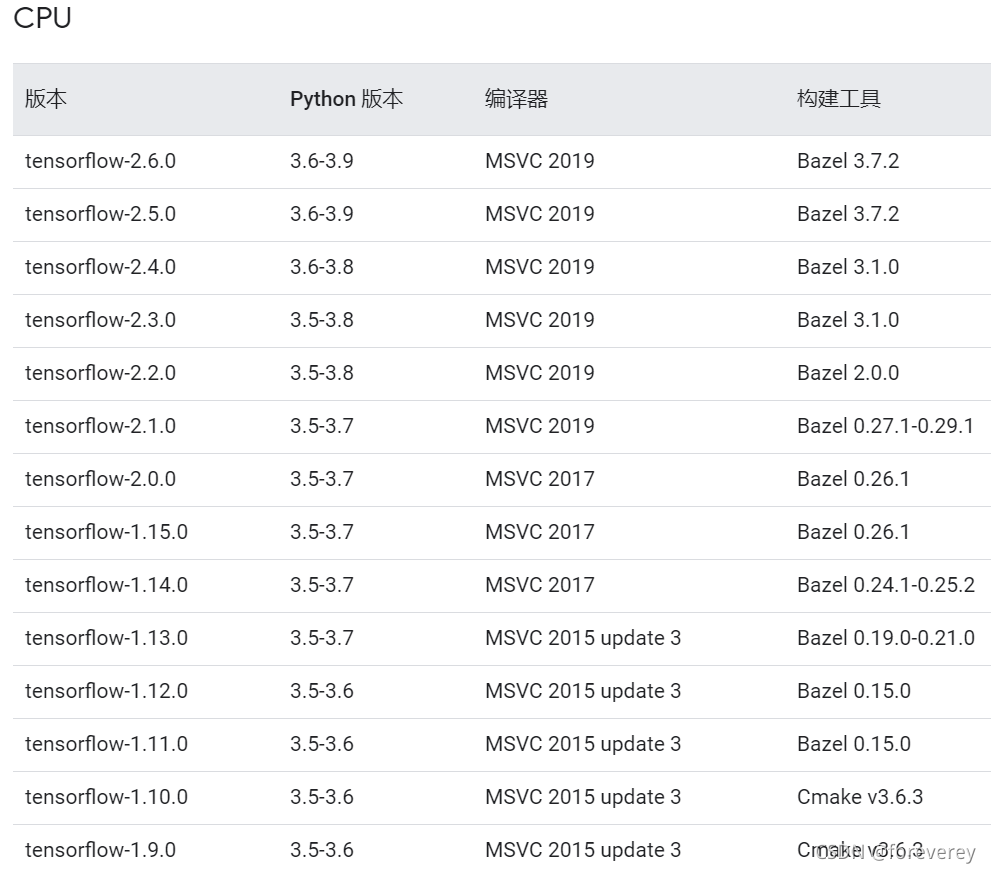
Task: Click MSVC 2015 update 3 in tensorflow-1.10.0 row
Action: (x=583, y=798)
